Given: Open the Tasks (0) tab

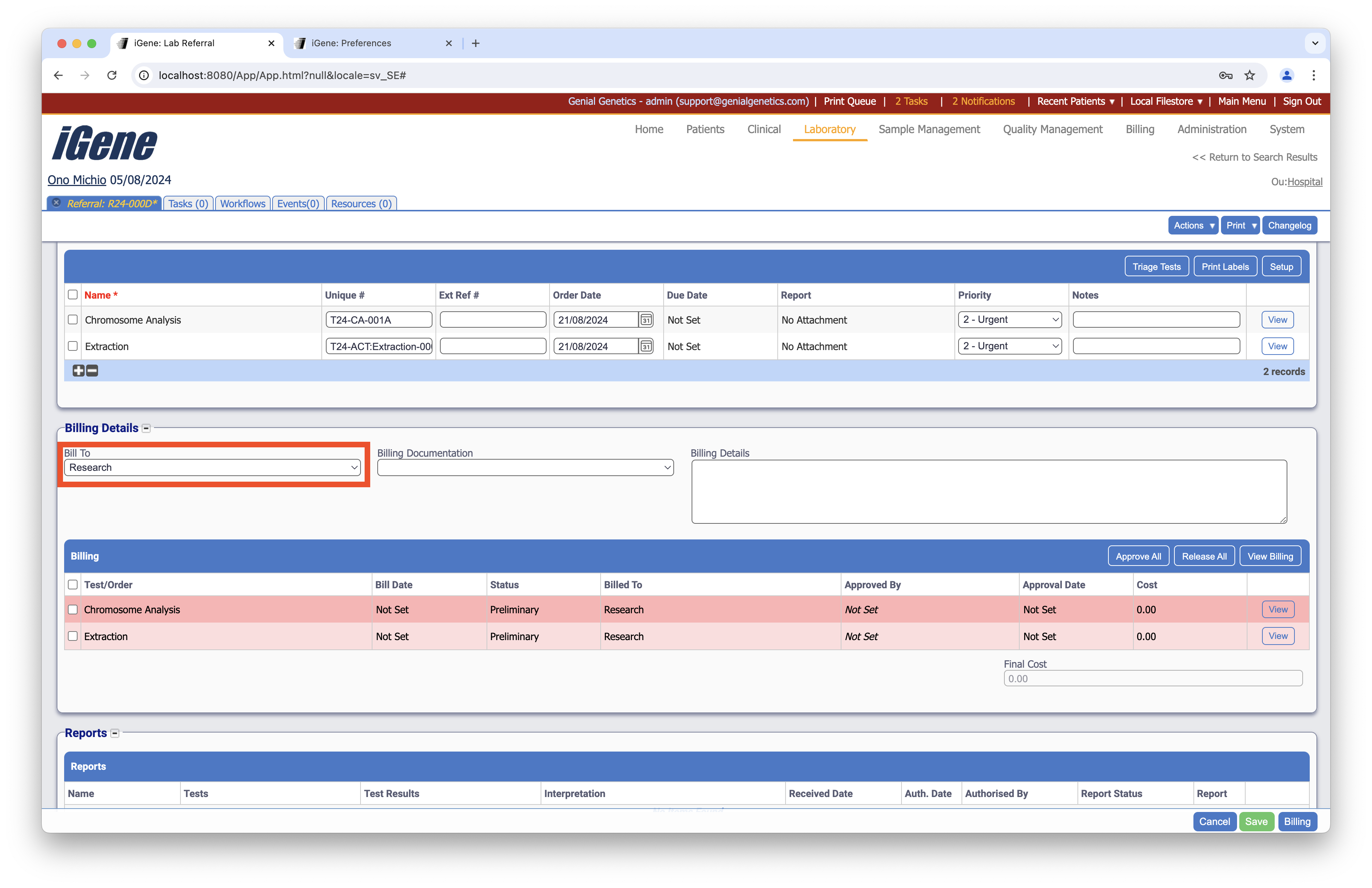Looking at the screenshot, I should (188, 203).
